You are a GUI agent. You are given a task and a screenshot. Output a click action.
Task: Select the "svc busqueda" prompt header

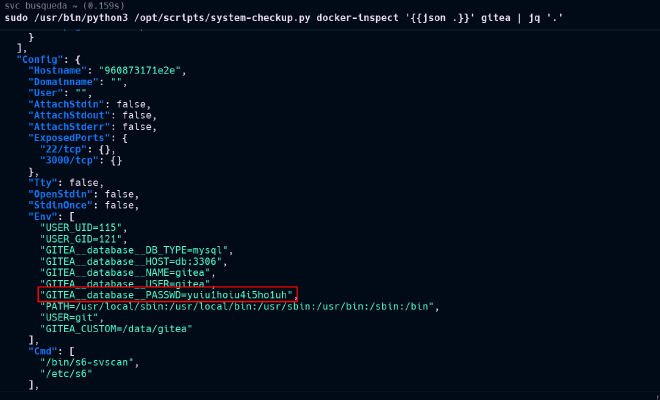(x=64, y=6)
